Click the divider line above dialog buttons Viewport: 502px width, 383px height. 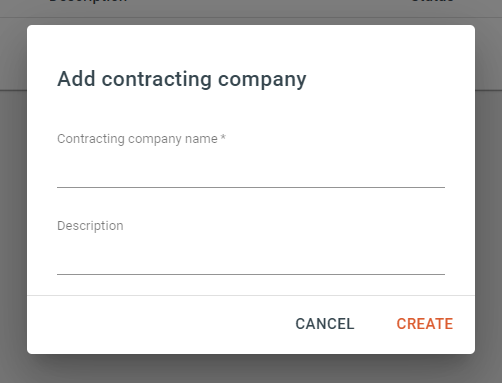tap(251, 295)
